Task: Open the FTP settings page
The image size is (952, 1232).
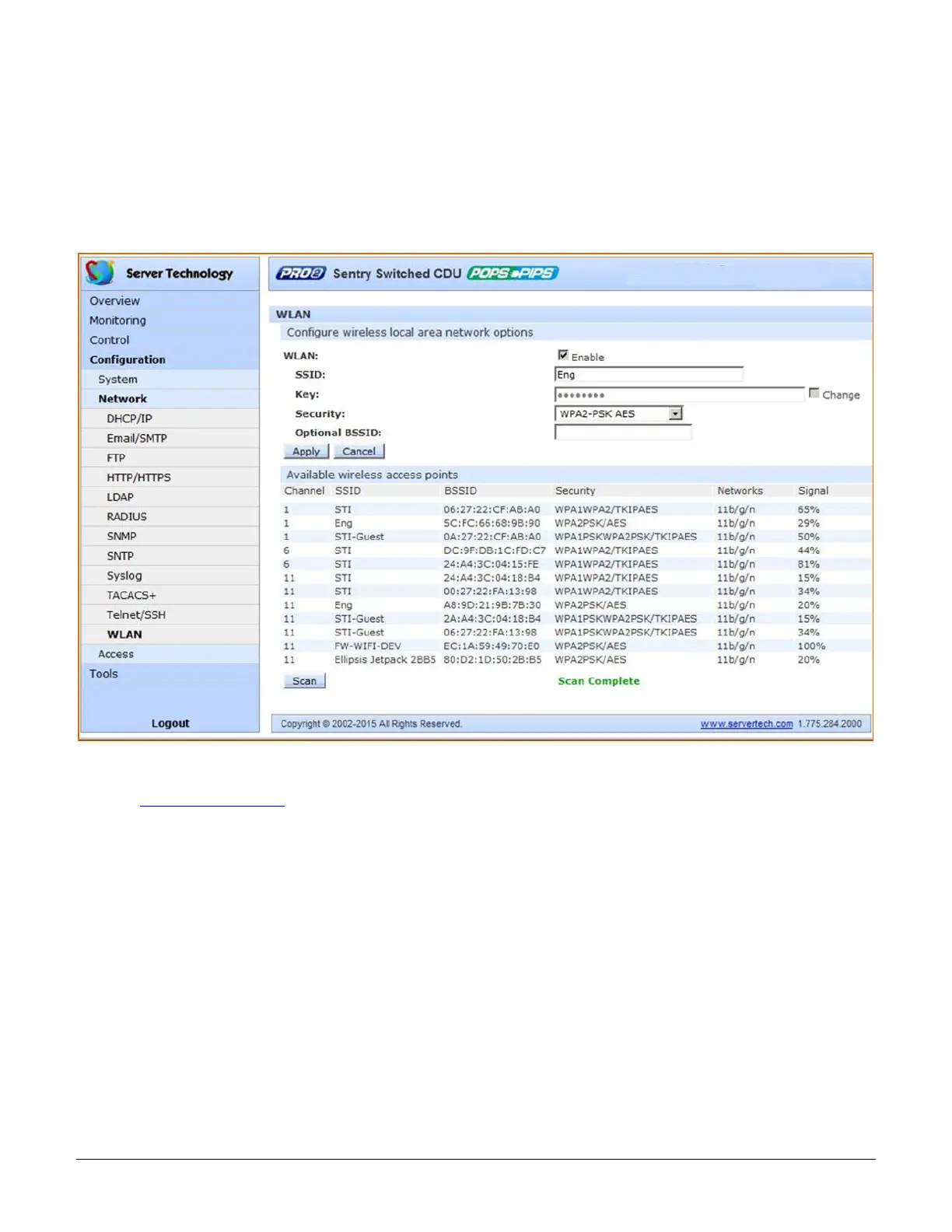Action: click(116, 458)
